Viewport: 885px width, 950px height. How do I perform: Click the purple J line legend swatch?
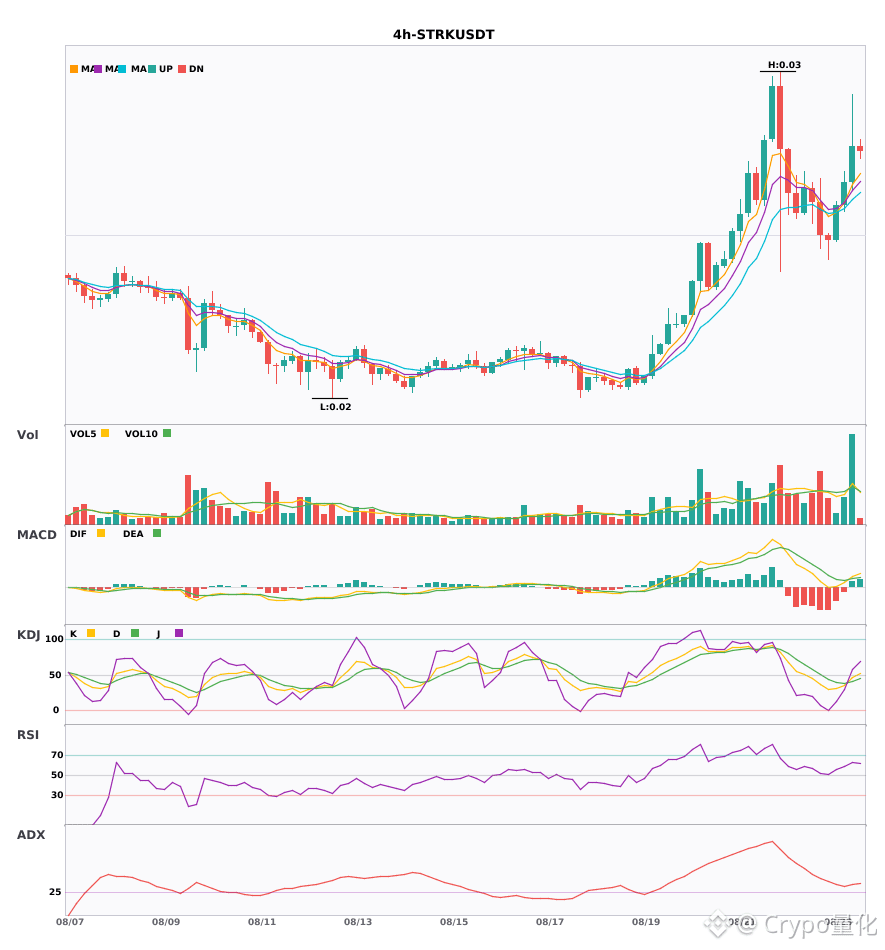[179, 633]
